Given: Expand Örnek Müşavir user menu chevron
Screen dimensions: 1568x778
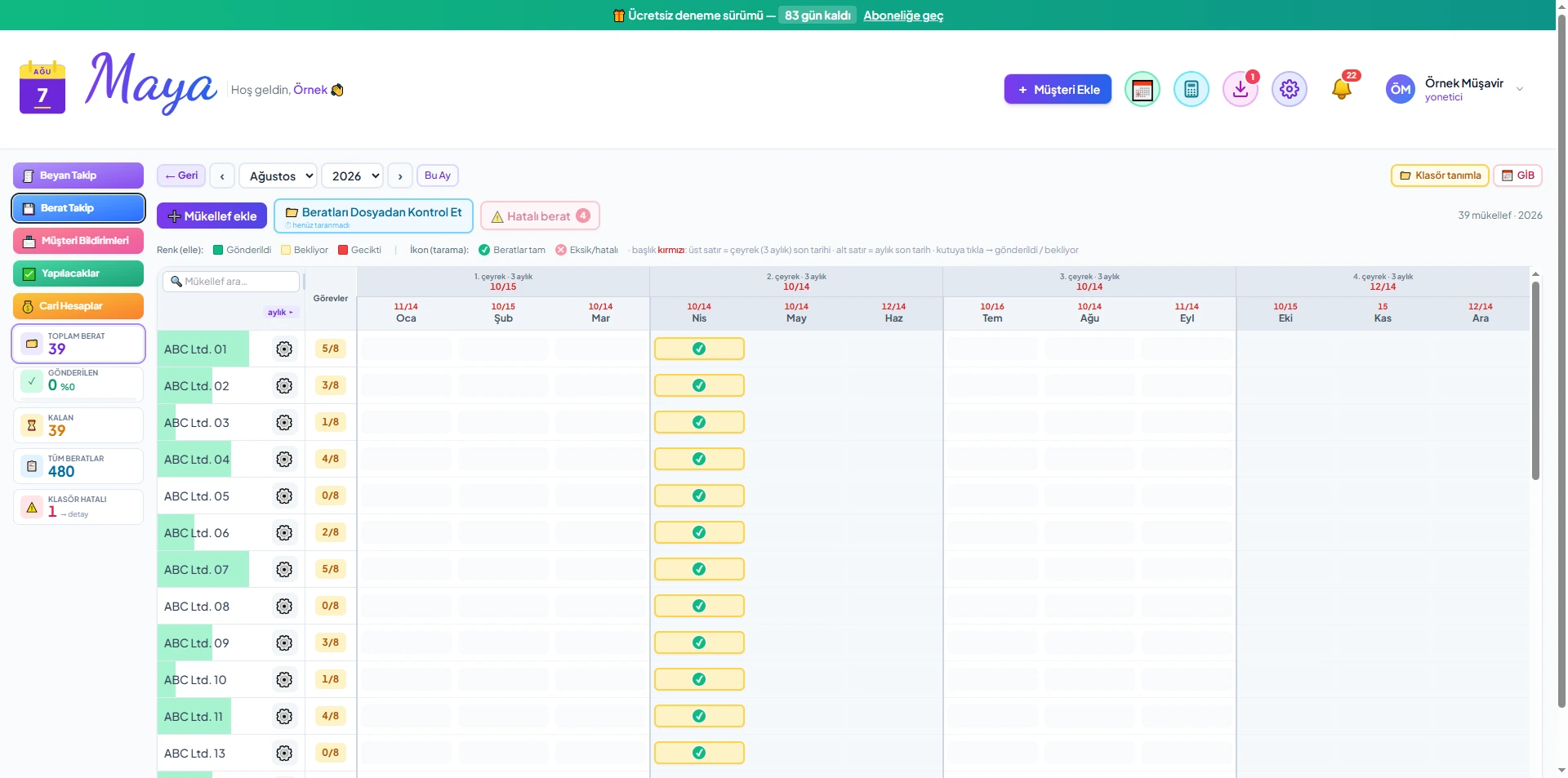Looking at the screenshot, I should [x=1519, y=89].
